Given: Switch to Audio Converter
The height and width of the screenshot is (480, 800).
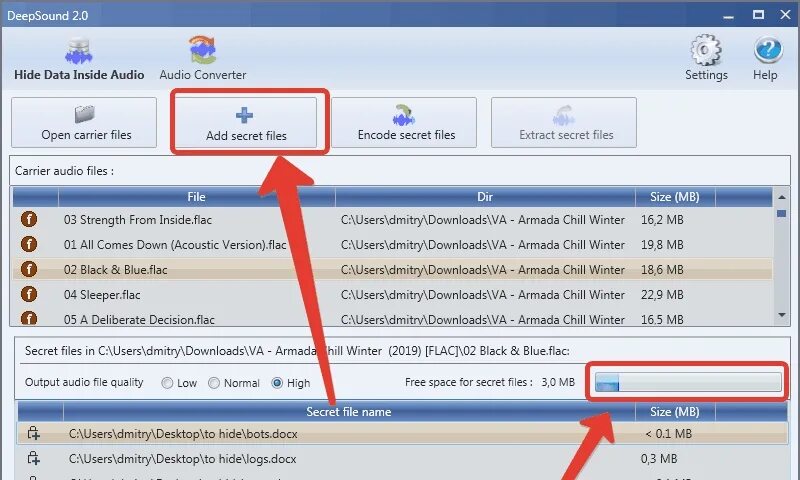Looking at the screenshot, I should [203, 59].
